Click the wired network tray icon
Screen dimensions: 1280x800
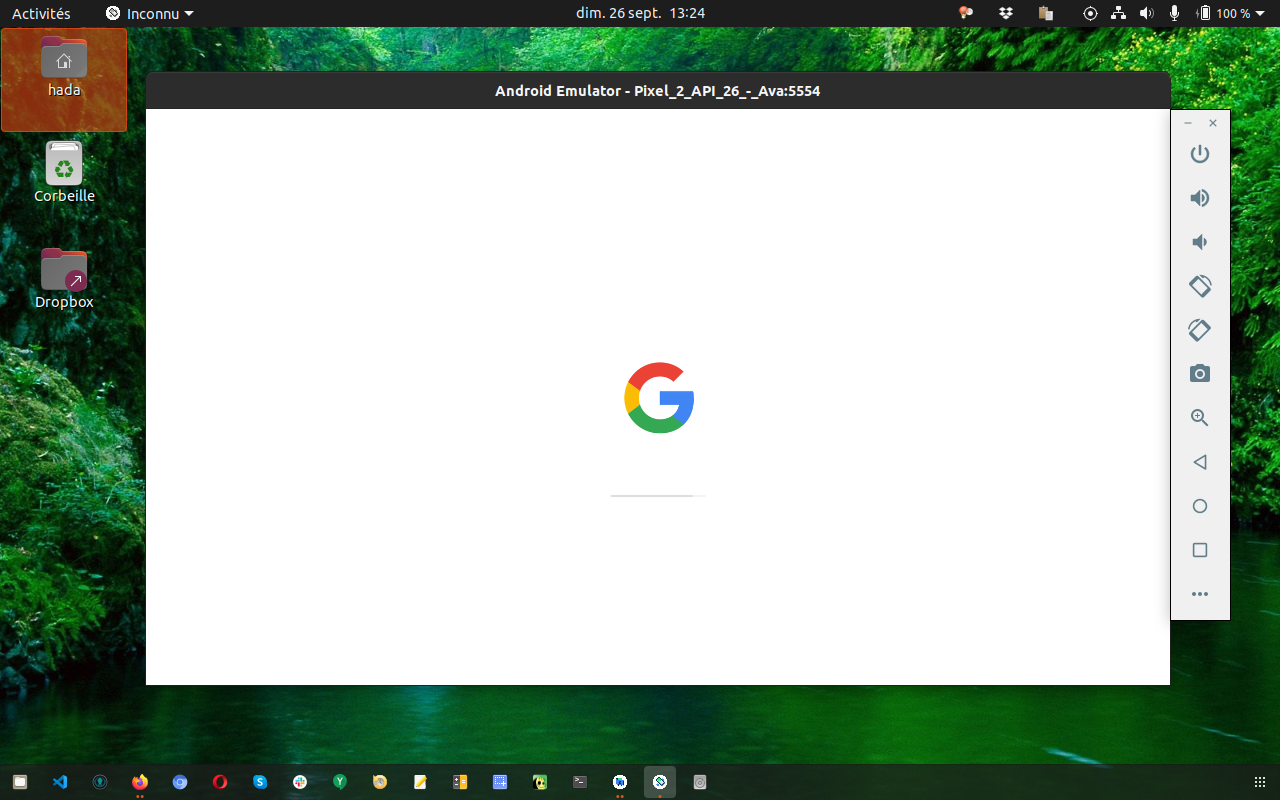(1118, 13)
